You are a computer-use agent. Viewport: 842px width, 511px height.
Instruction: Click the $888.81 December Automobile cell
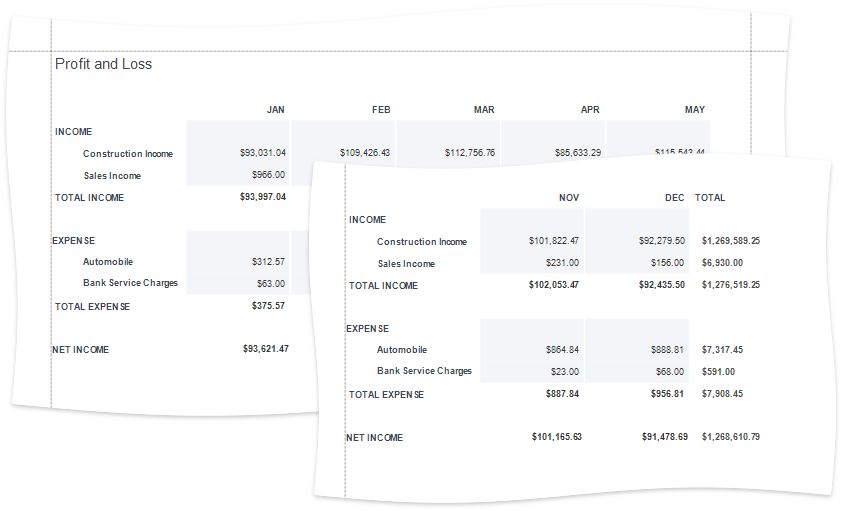(x=665, y=350)
